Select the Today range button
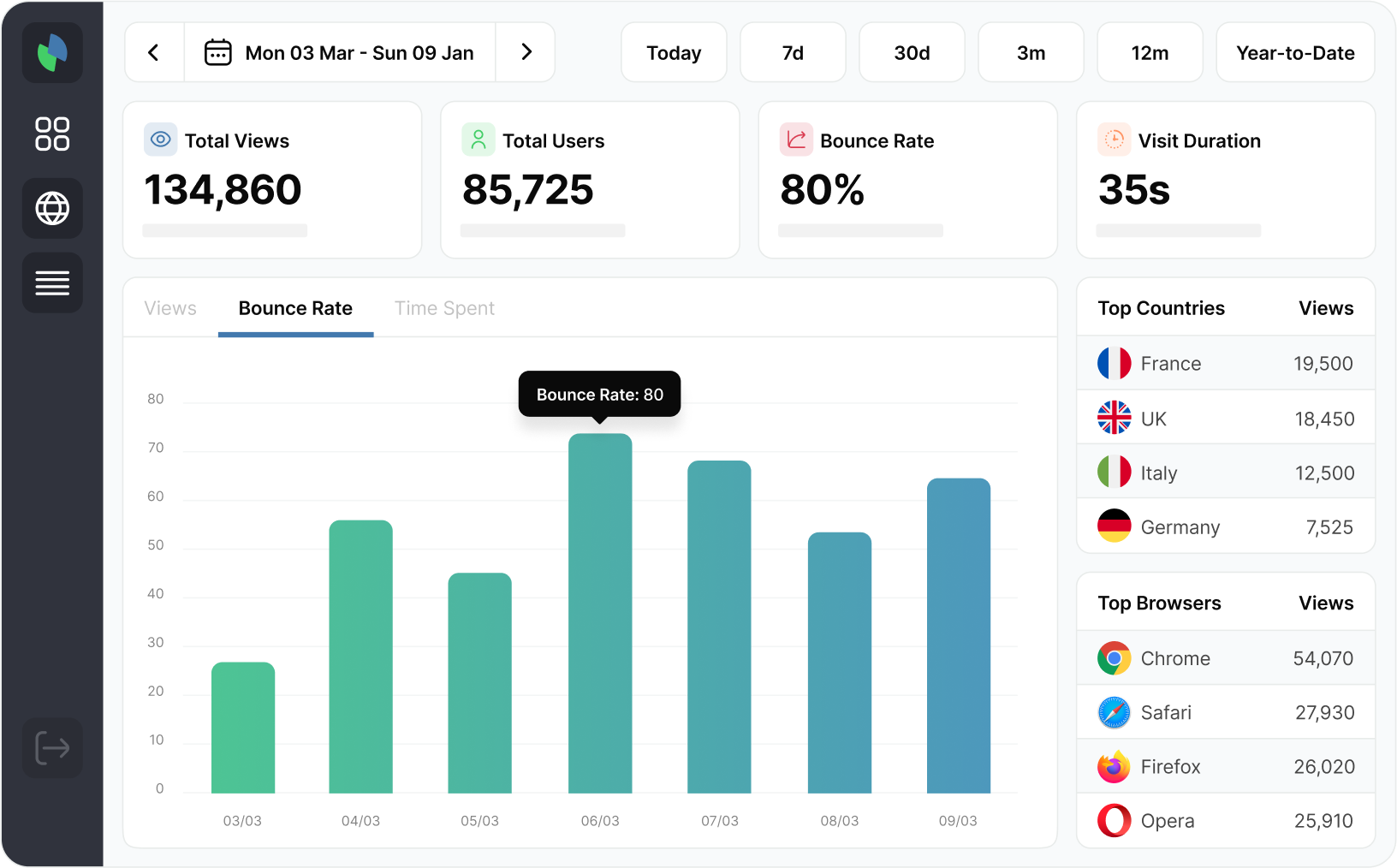 pyautogui.click(x=674, y=53)
